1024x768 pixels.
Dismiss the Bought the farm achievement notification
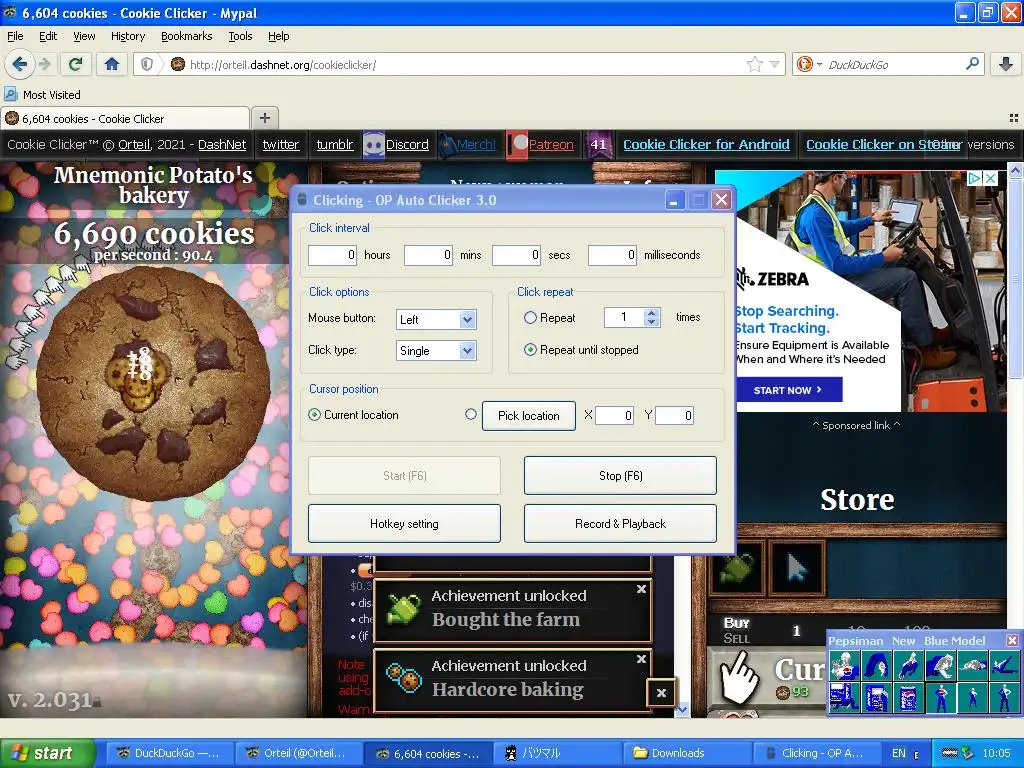click(x=641, y=589)
